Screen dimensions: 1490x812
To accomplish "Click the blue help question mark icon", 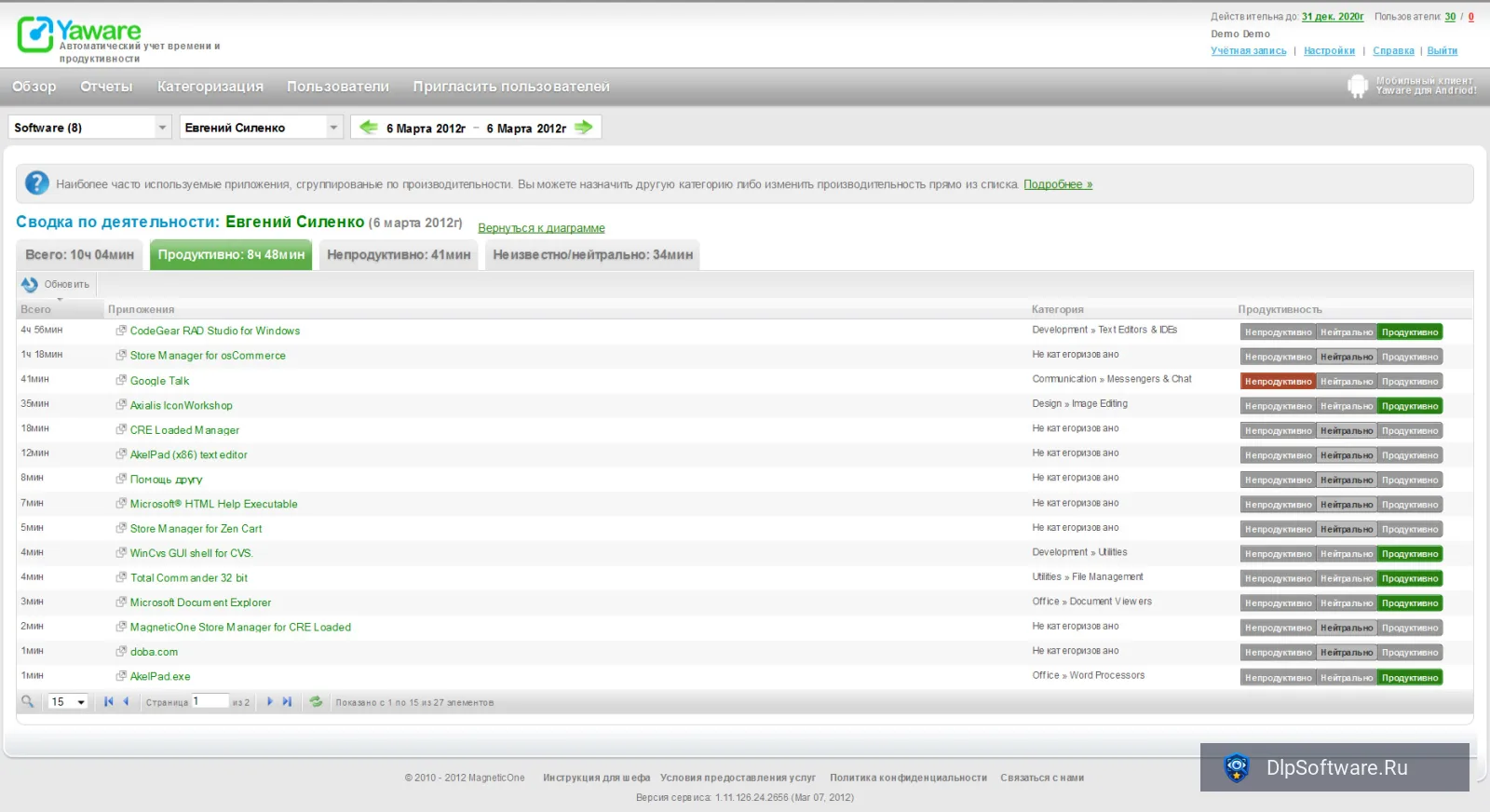I will (x=36, y=183).
